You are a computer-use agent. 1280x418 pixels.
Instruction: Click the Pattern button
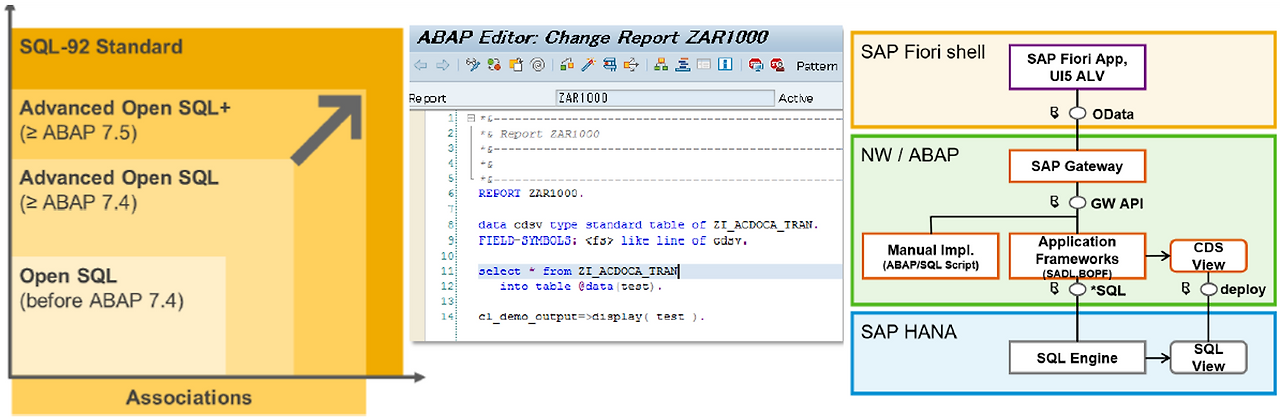tap(816, 66)
